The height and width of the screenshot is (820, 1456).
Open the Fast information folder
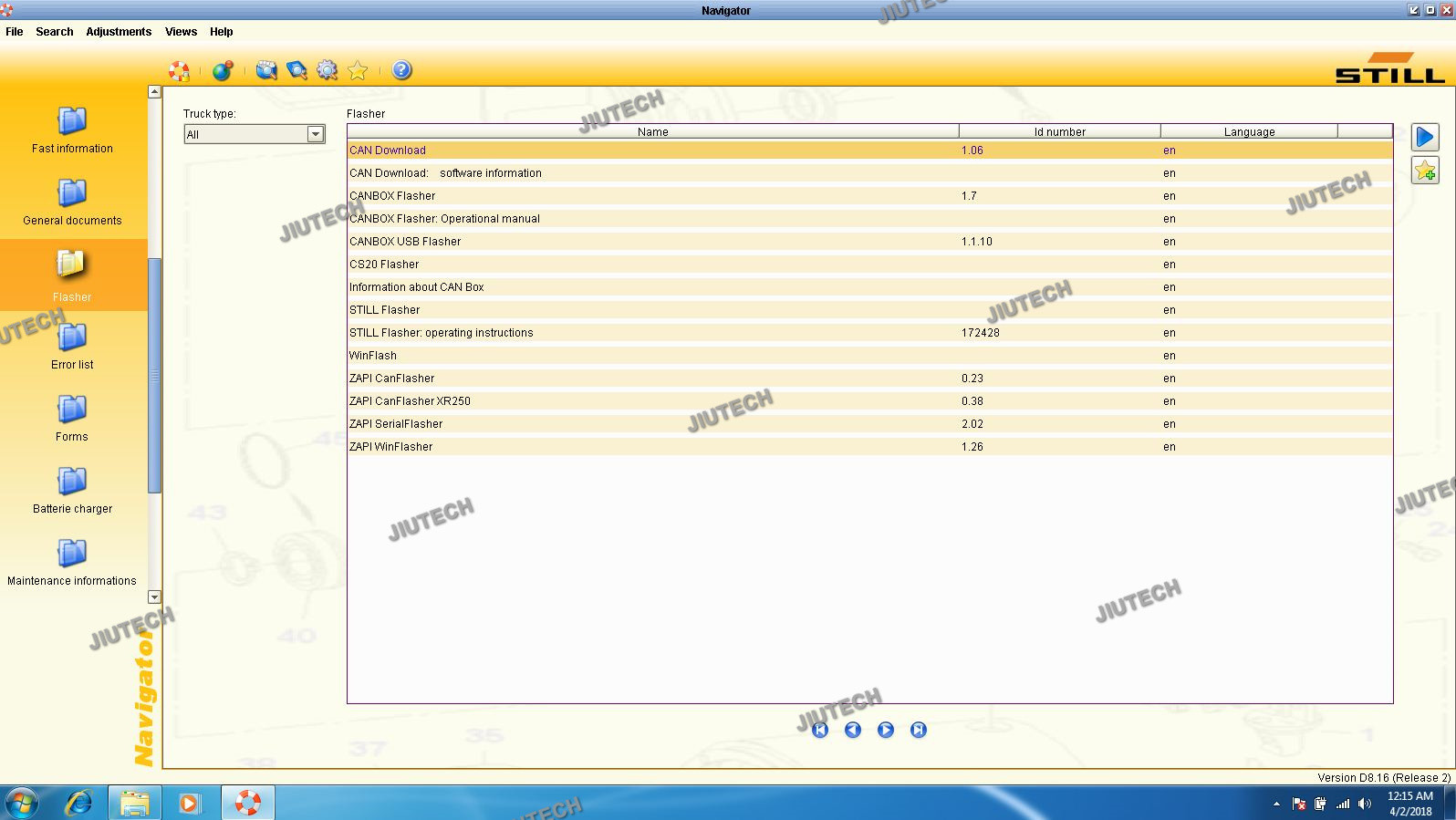(72, 130)
